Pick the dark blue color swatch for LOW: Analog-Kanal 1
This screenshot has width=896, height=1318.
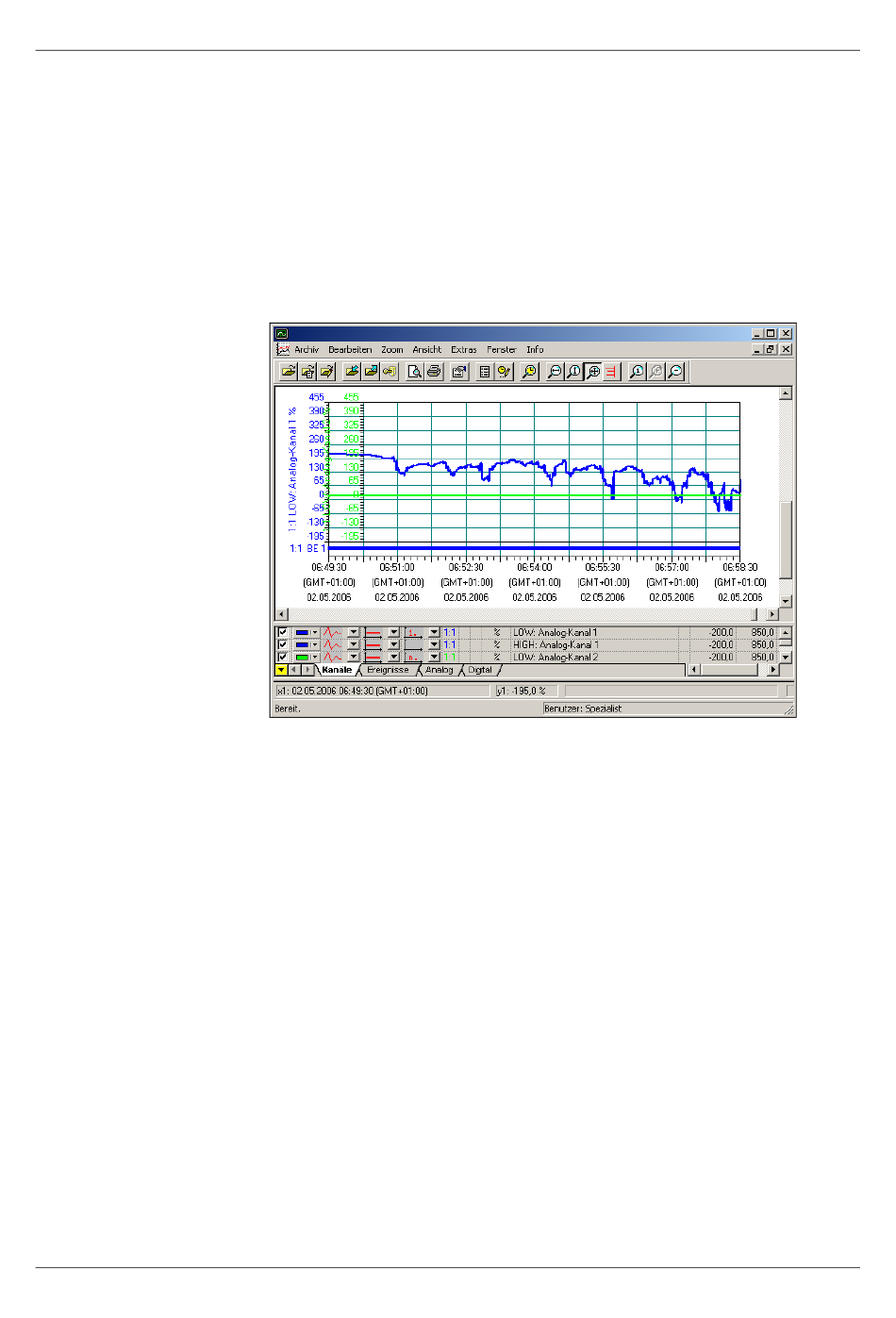coord(302,633)
